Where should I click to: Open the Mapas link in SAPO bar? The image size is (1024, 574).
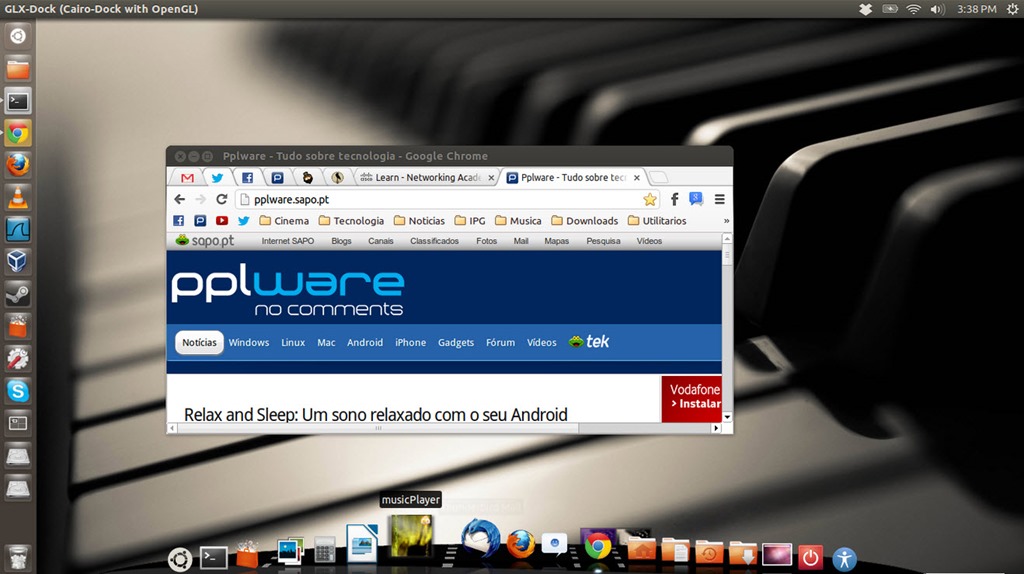click(x=556, y=241)
